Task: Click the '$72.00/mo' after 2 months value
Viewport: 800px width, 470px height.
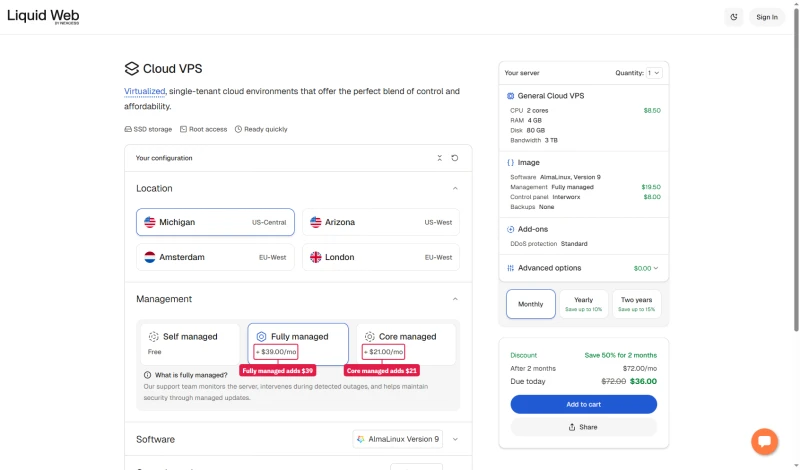Action: (640, 368)
